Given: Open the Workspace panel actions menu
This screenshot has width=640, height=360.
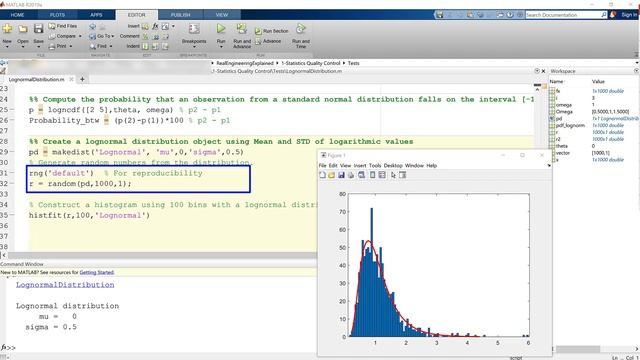Looking at the screenshot, I should pos(636,71).
